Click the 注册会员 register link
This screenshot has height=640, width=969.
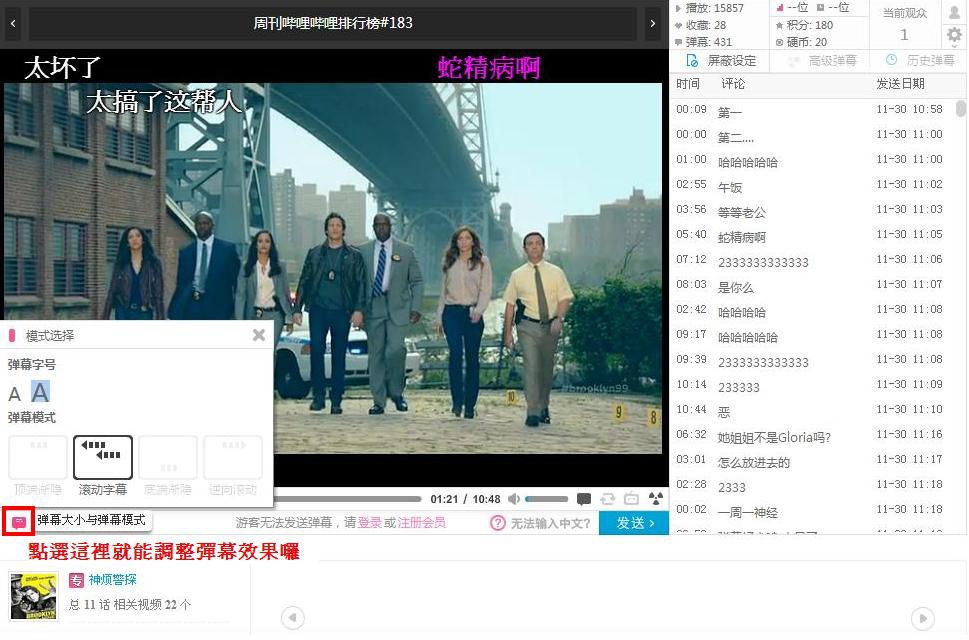point(421,523)
